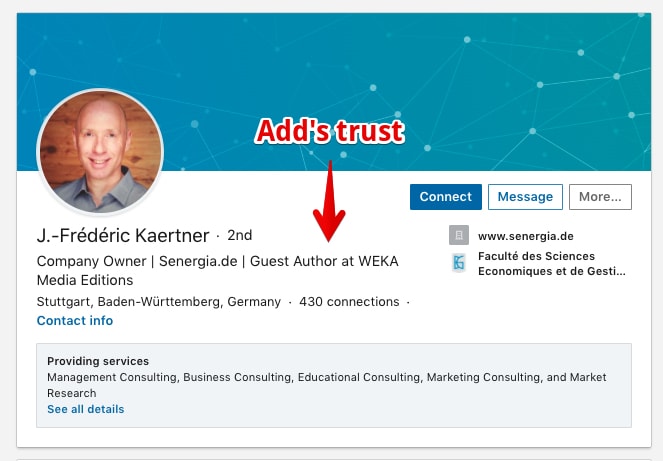
Task: View the 430 connections count
Action: click(x=349, y=302)
